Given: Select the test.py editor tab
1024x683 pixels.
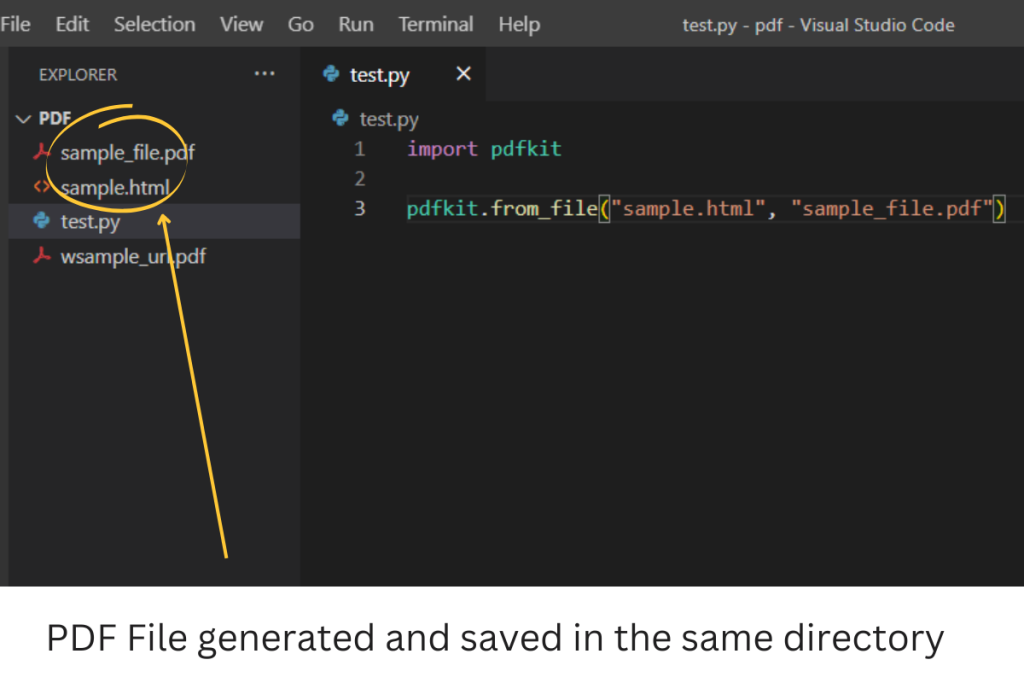Looking at the screenshot, I should pyautogui.click(x=379, y=75).
